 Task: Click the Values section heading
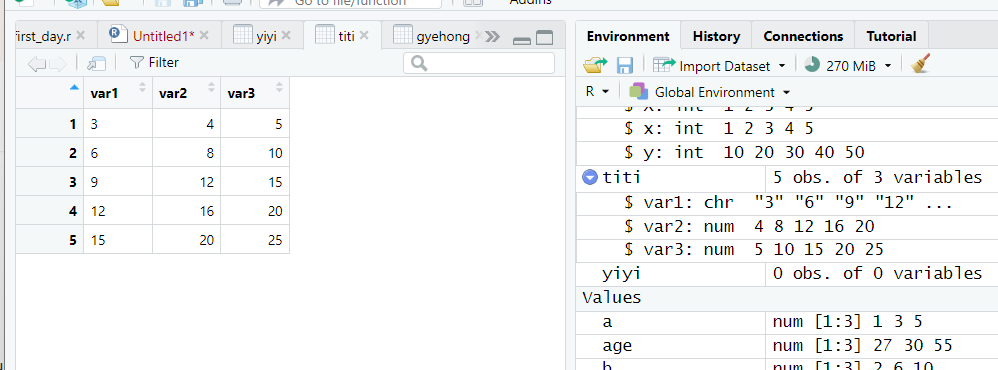(x=612, y=297)
